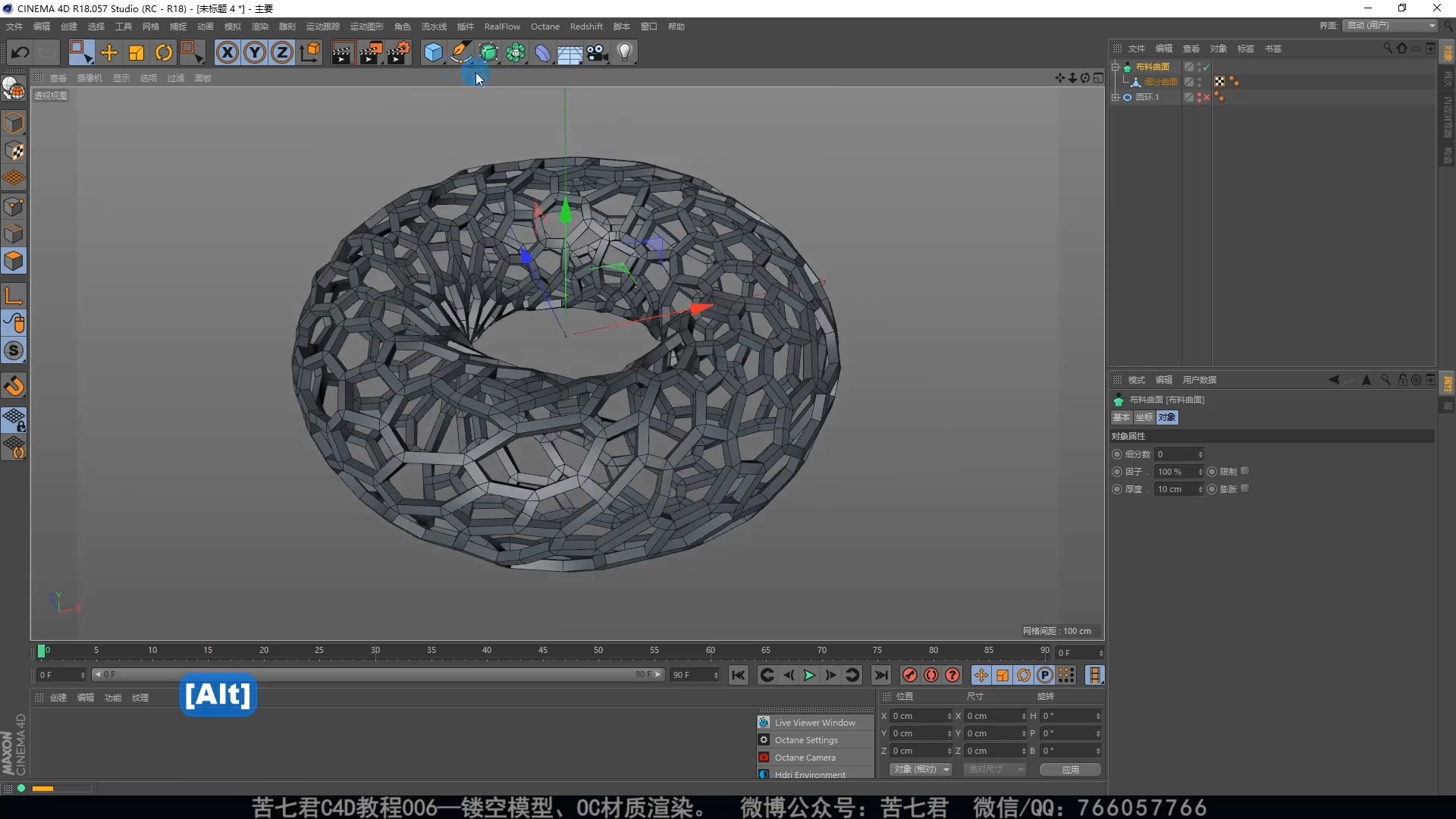
Task: Click the 因子 100 % stepper arrows
Action: tap(1200, 472)
